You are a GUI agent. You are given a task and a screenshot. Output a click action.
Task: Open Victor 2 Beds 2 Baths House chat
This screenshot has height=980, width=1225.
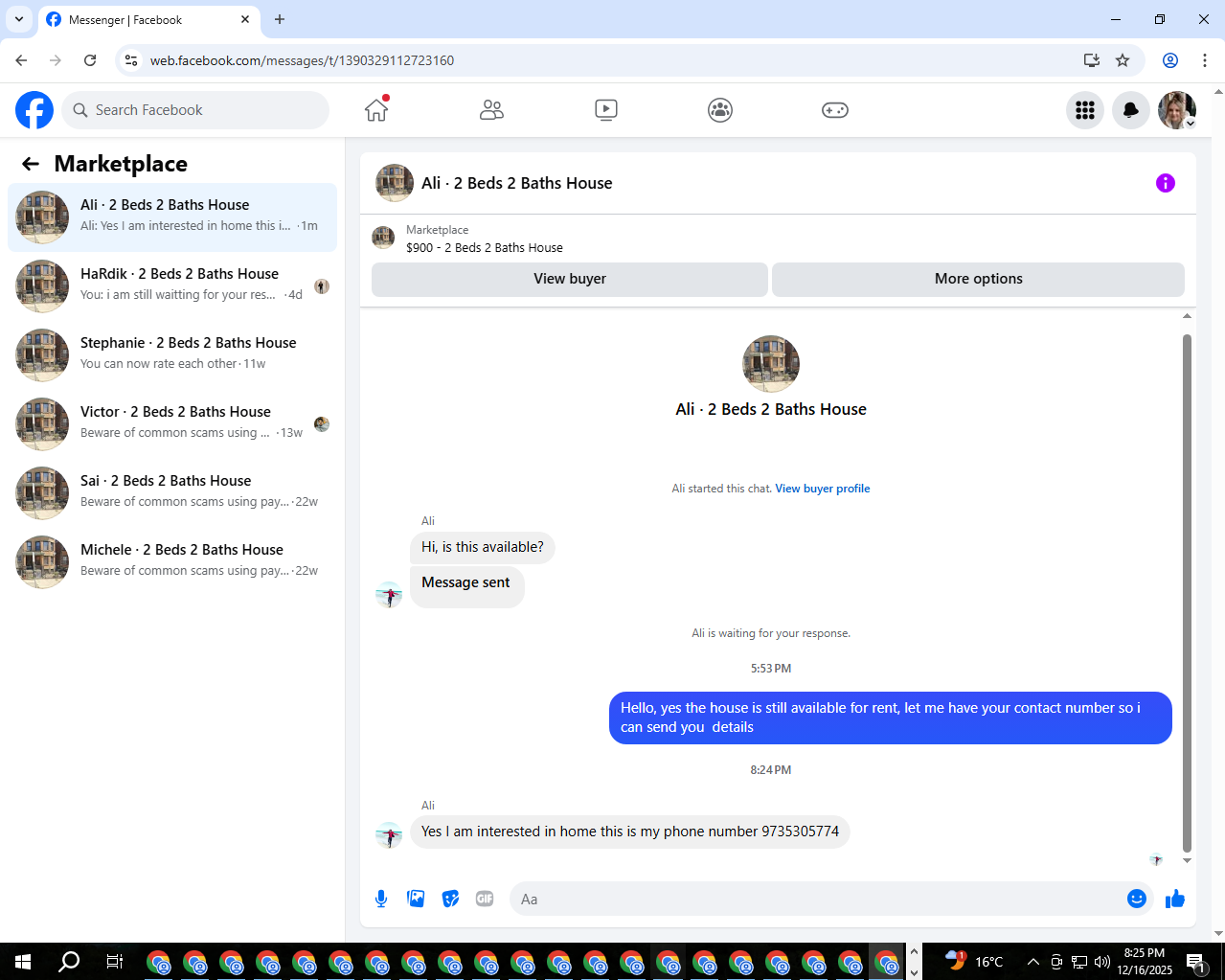tap(172, 424)
